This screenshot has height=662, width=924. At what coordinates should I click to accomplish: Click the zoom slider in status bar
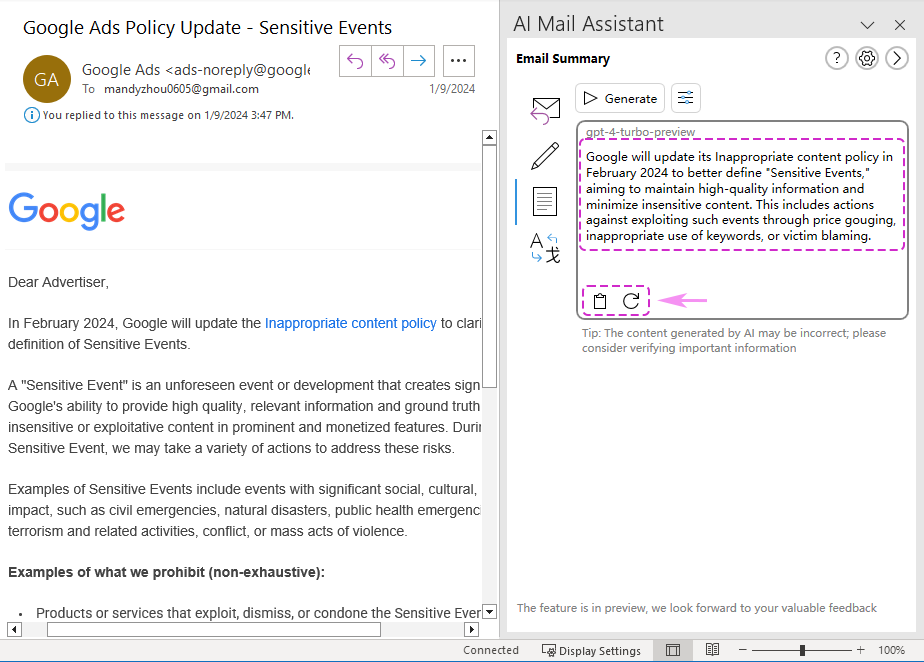802,650
